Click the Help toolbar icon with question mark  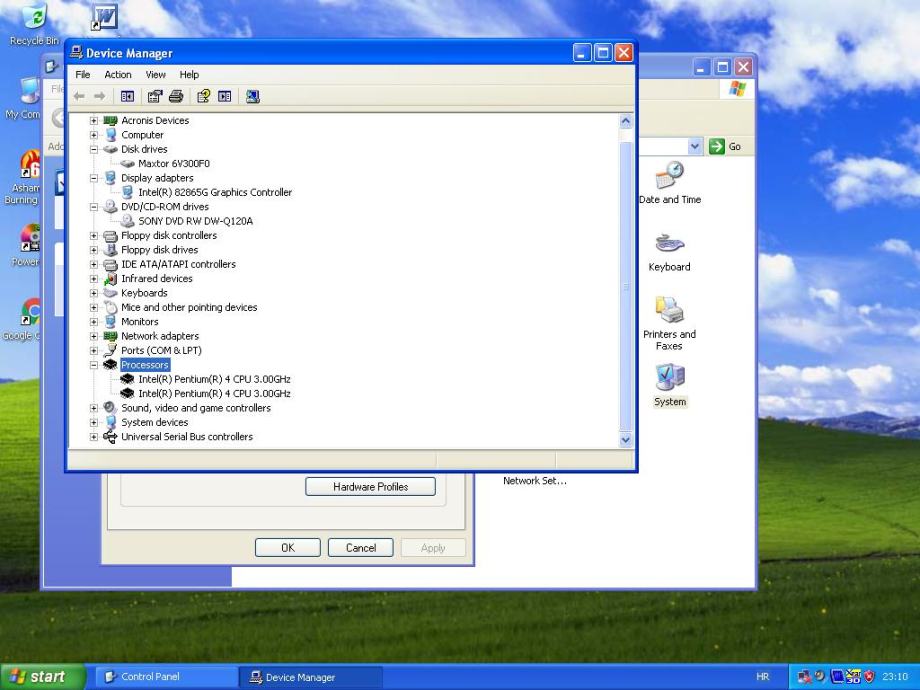coord(202,97)
